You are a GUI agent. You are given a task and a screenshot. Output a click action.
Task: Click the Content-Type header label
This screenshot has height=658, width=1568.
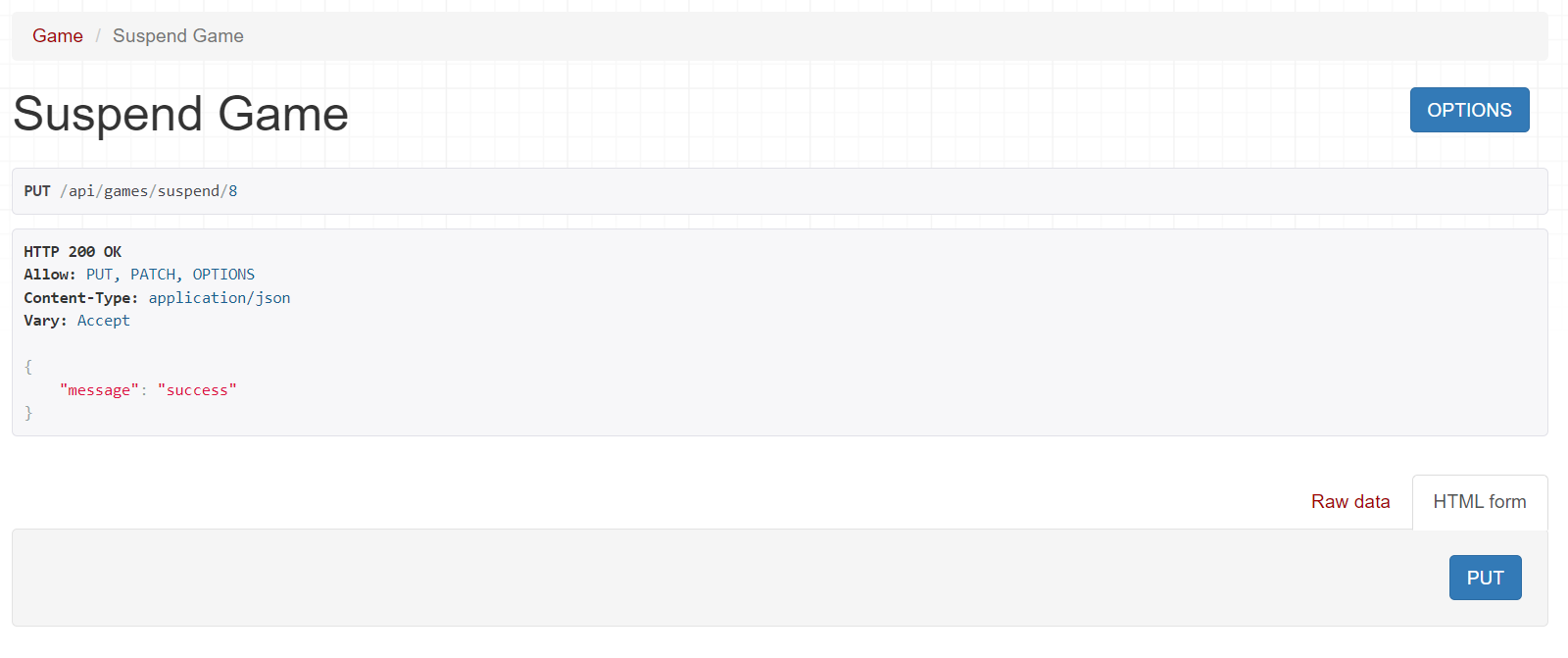point(80,298)
